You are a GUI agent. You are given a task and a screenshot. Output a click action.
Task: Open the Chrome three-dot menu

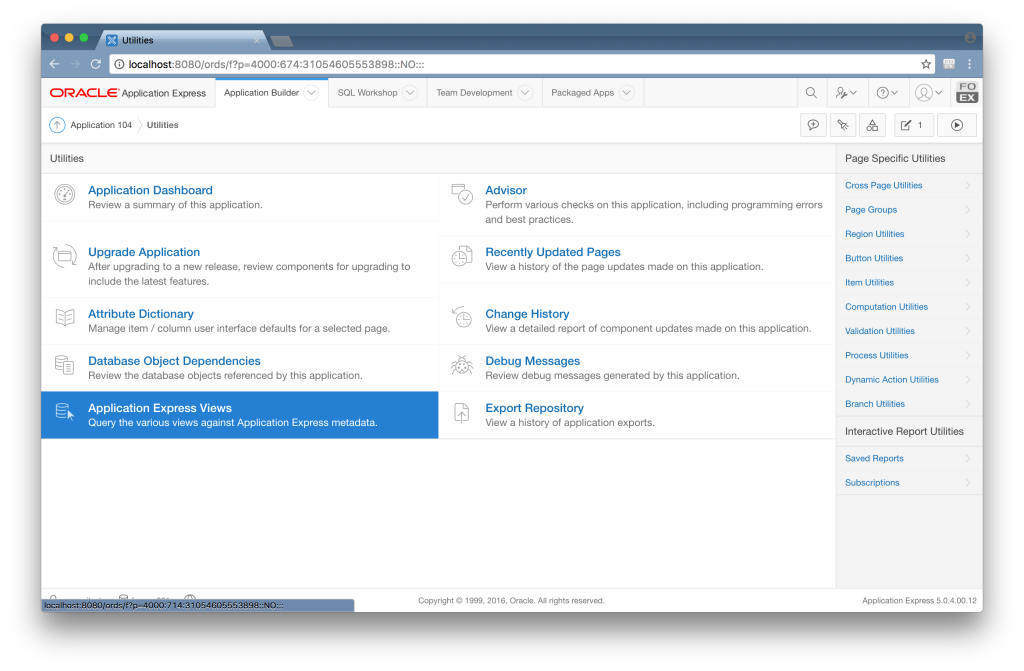969,64
